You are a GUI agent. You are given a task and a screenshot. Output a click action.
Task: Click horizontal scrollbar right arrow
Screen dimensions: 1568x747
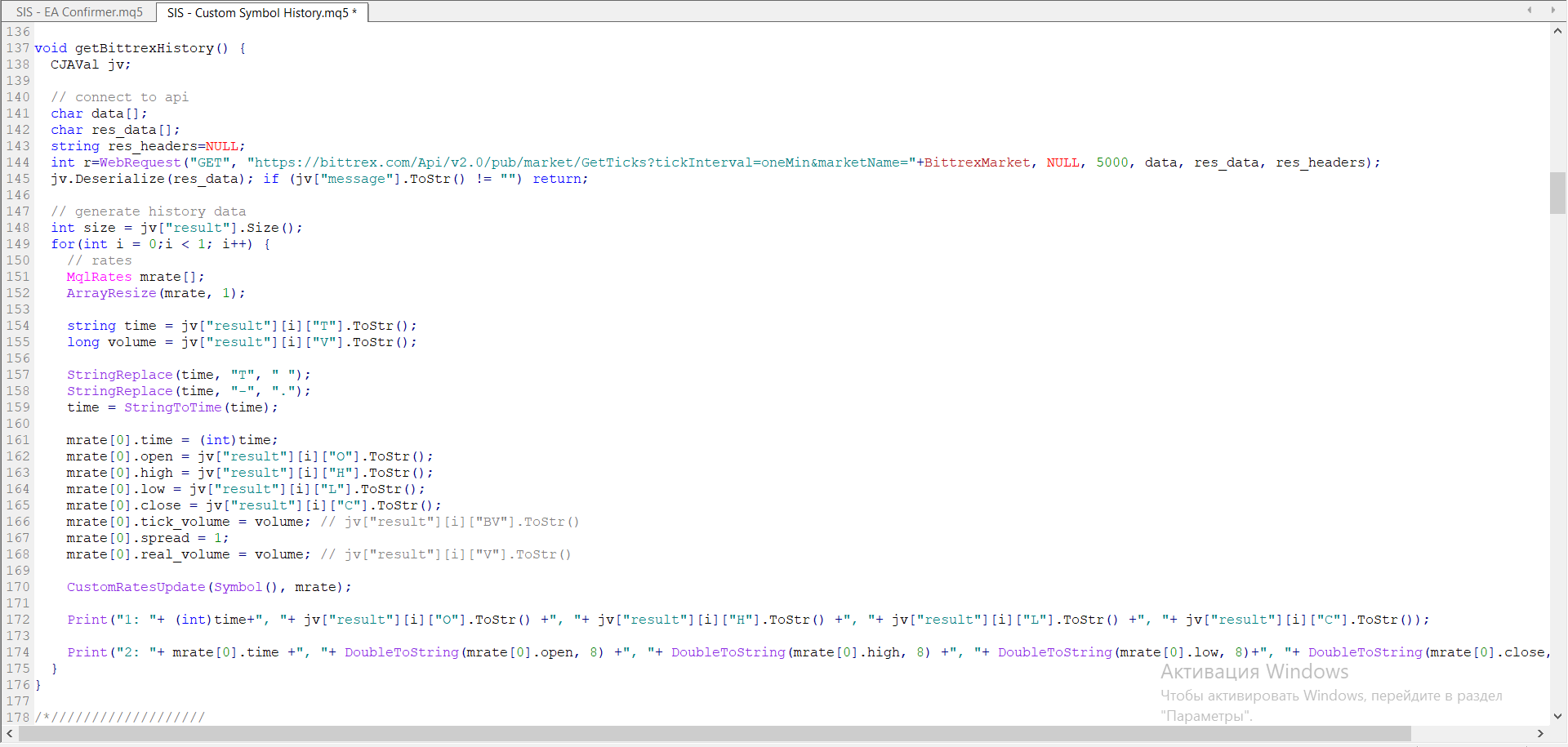1541,733
